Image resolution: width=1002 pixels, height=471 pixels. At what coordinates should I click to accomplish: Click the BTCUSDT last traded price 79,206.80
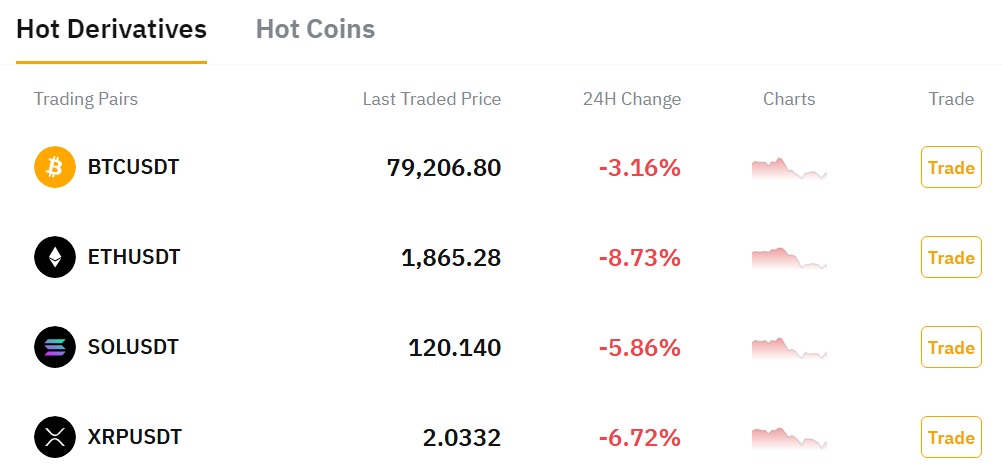[x=443, y=168]
